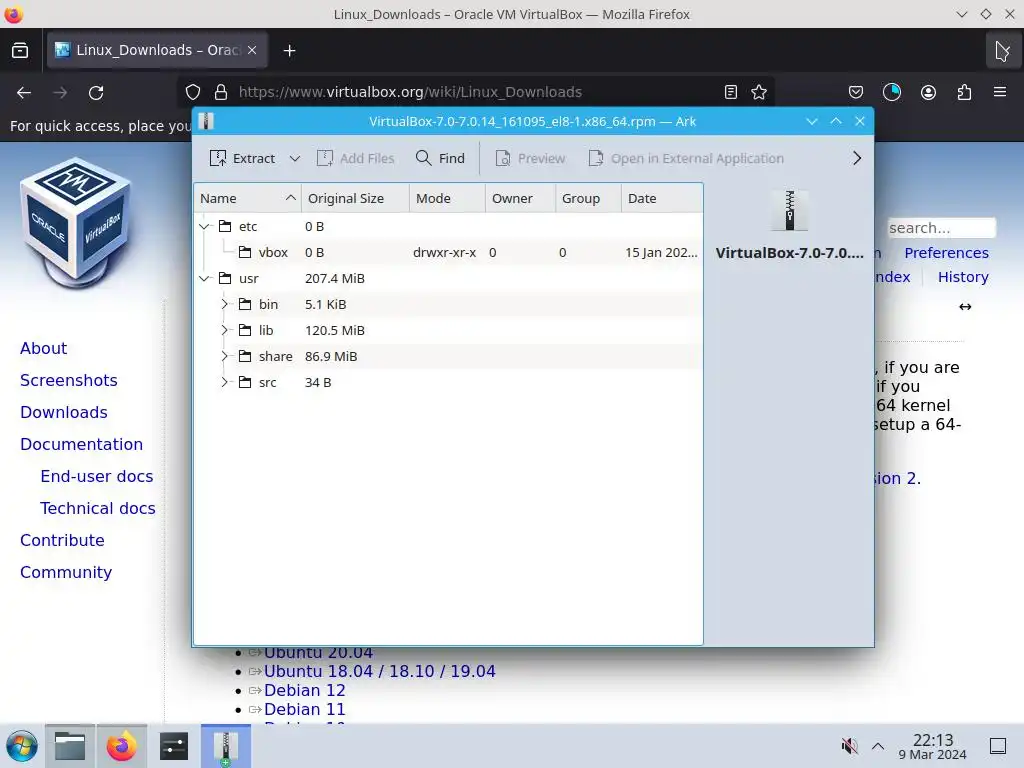Viewport: 1024px width, 768px height.
Task: Click the archive zip icon in info panel
Action: (x=790, y=211)
